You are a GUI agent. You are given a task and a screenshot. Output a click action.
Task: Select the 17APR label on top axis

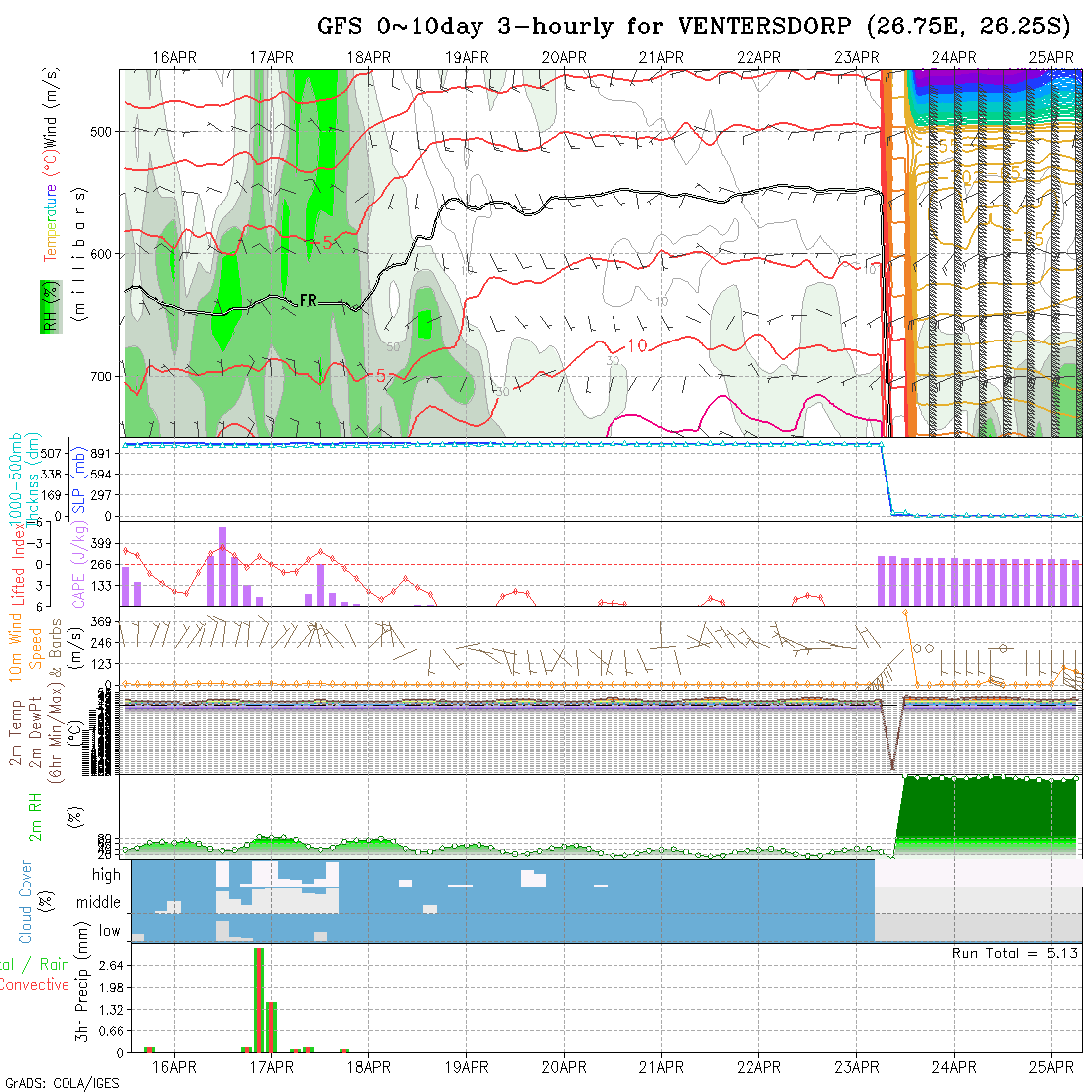pos(272,58)
